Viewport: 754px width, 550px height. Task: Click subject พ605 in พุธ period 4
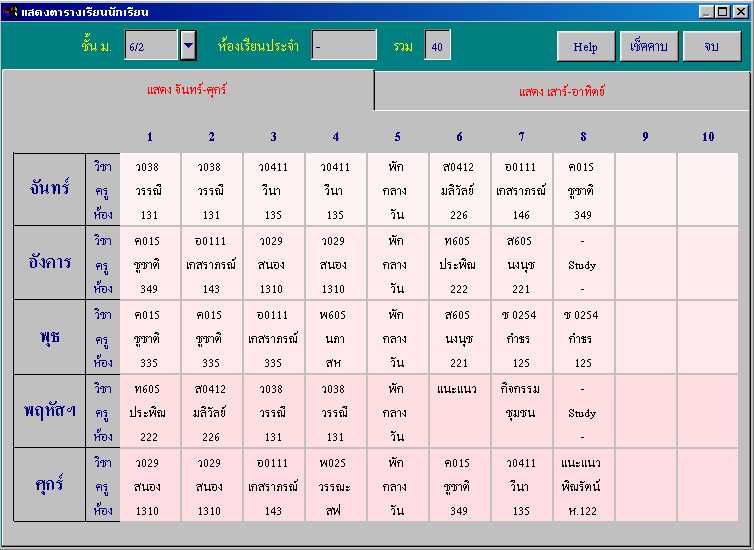click(333, 315)
